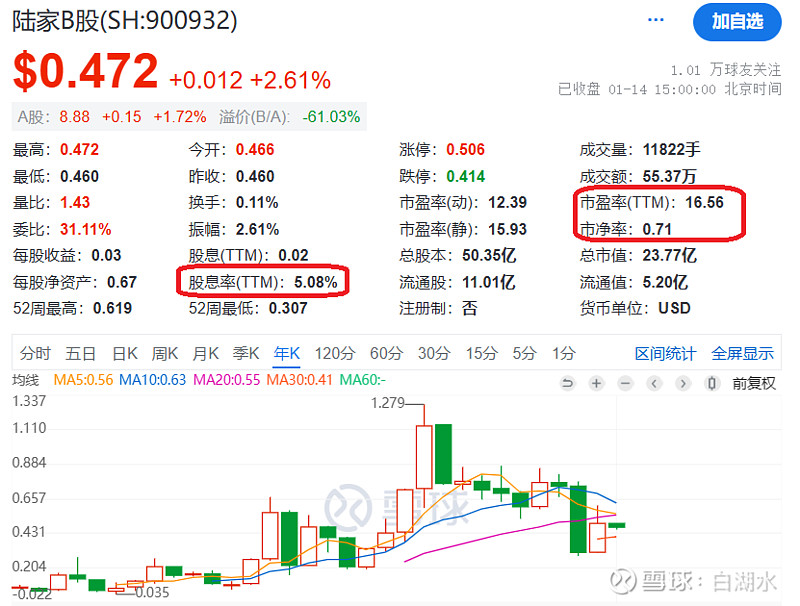Click 总市值 value 23.77亿
Screen dimensions: 800x606
(669, 255)
